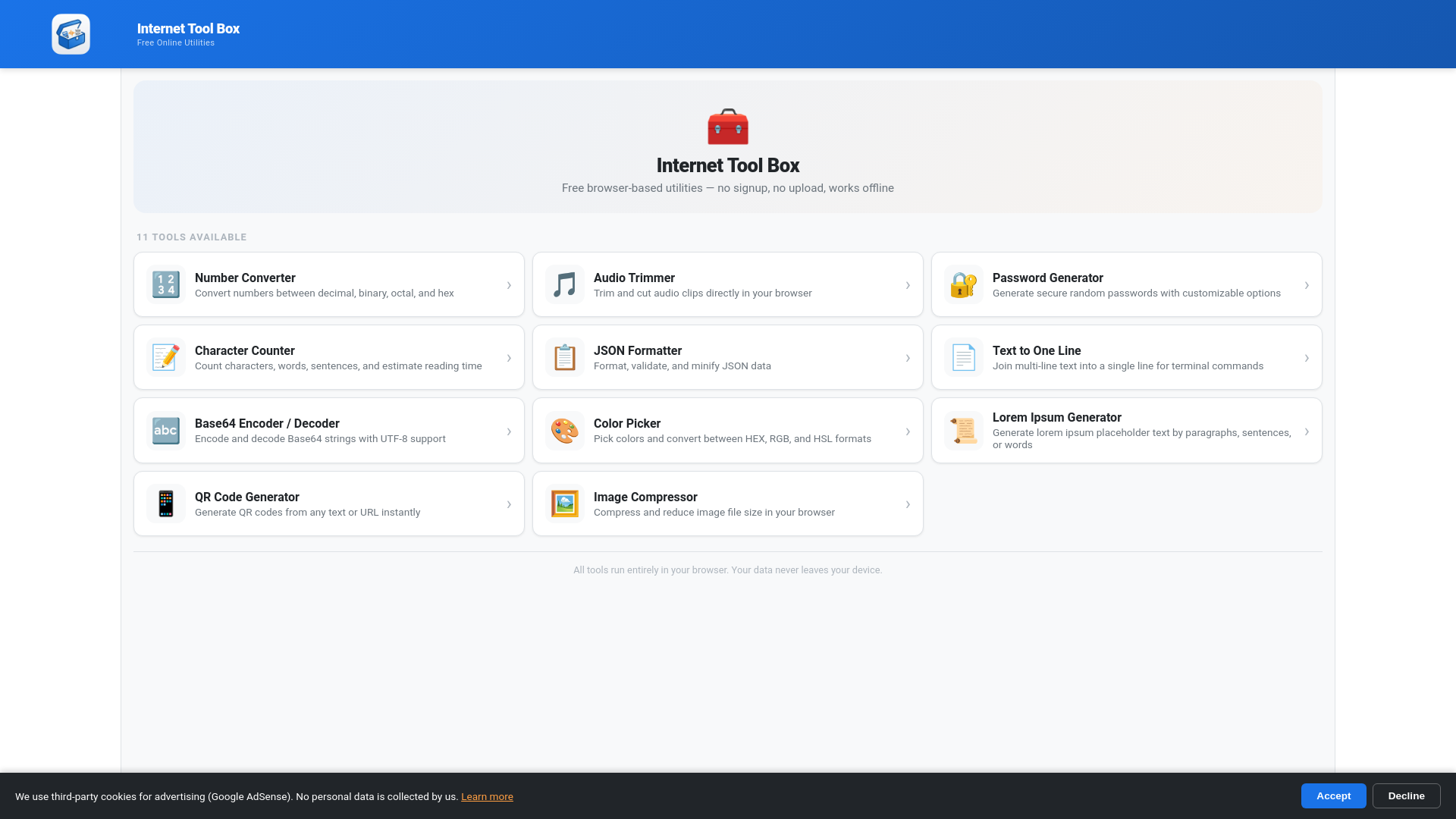Screen dimensions: 1456x819
Task: Open the Base64 Encoder / Decoder title
Action: pyautogui.click(x=267, y=423)
